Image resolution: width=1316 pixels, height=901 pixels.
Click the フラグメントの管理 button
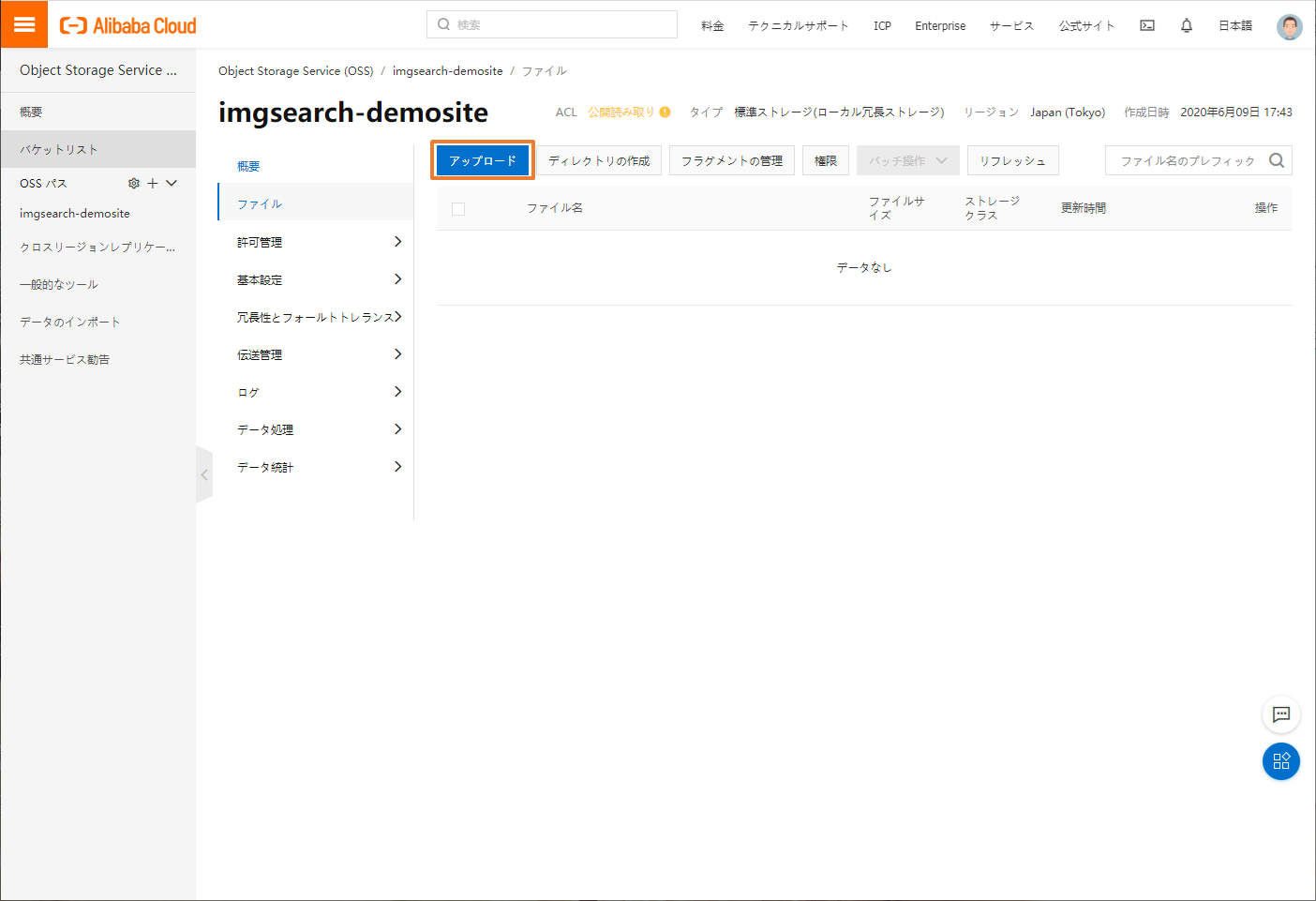click(x=732, y=160)
